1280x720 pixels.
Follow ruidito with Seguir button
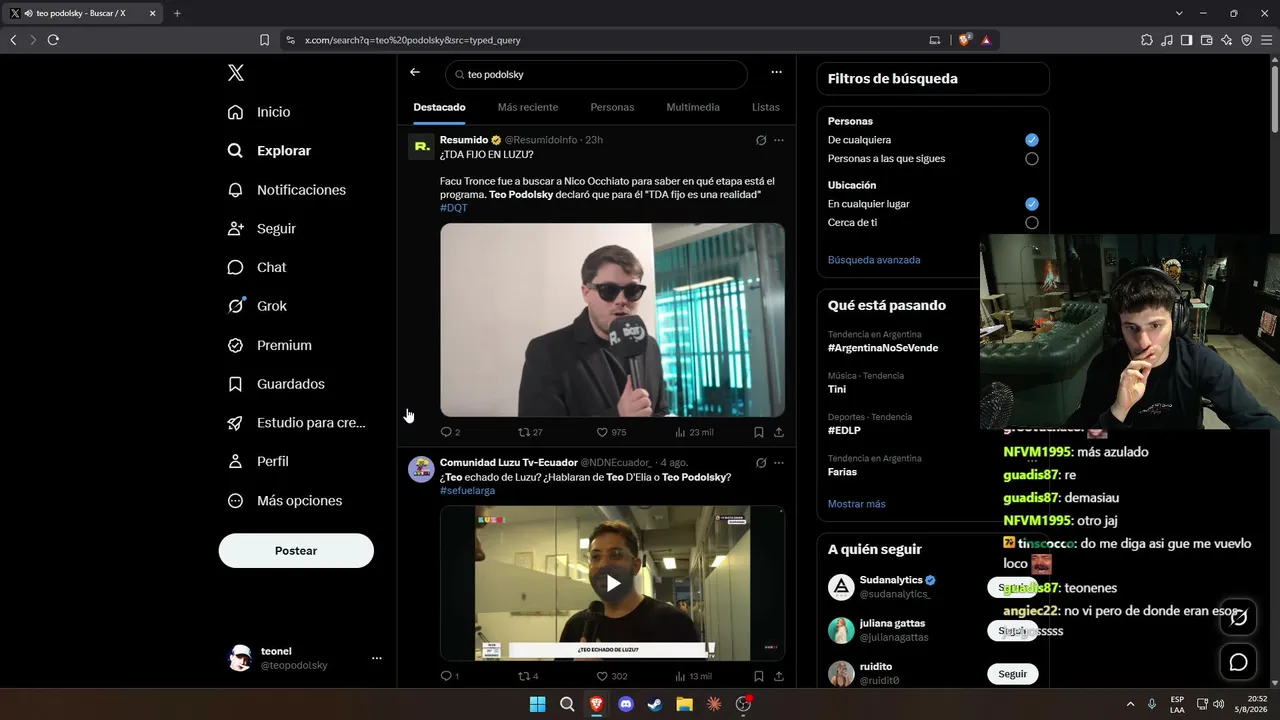[x=1012, y=674]
